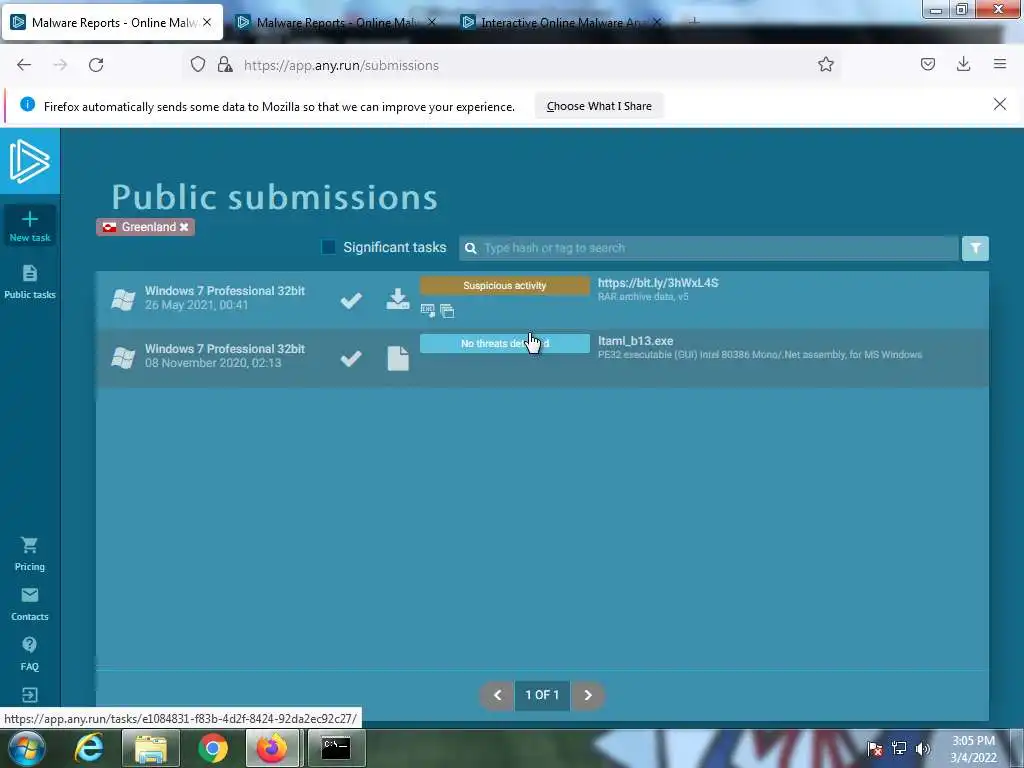This screenshot has width=1024, height=768.
Task: Click the taskbar clock showing 3:05 PM
Action: (973, 749)
